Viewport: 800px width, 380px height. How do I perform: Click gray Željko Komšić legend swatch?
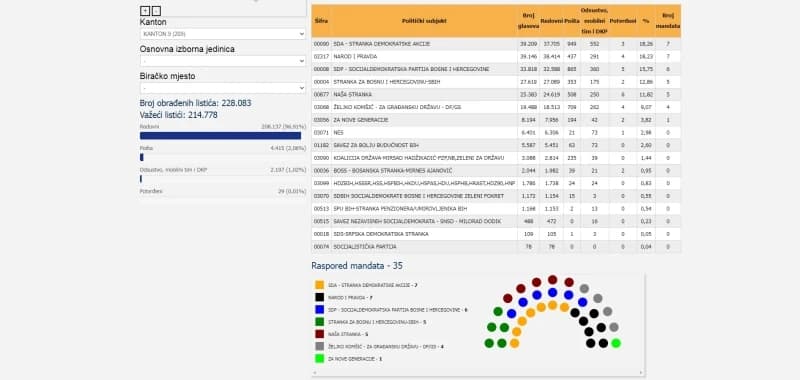319,346
